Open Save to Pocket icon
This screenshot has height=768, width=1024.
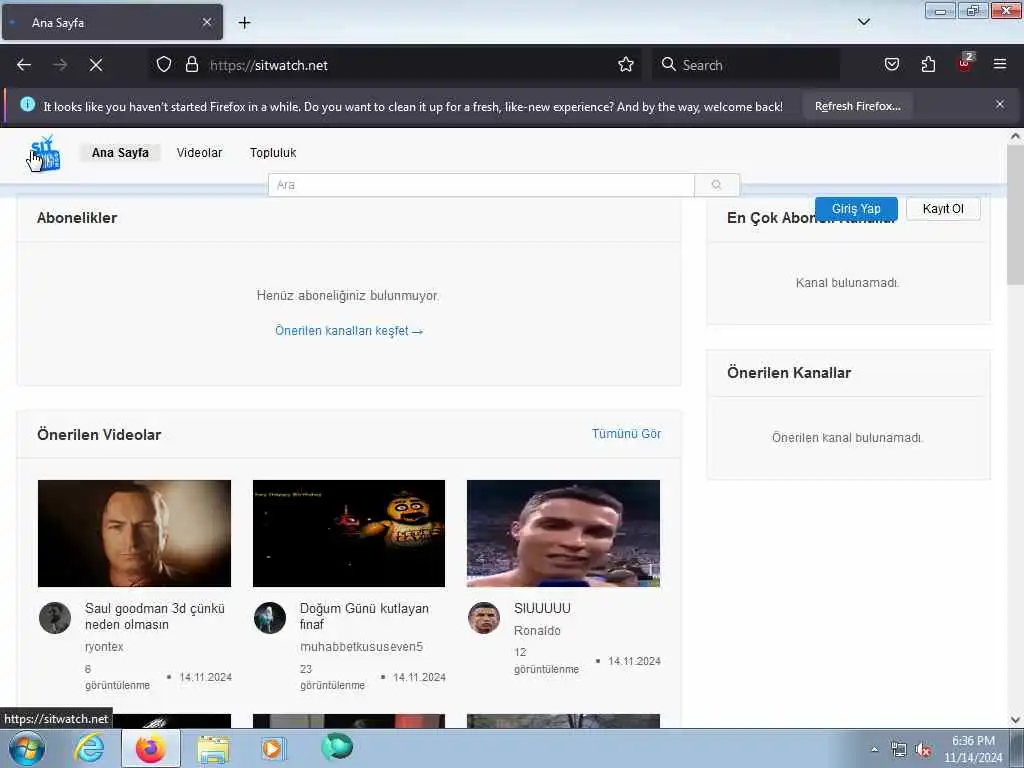(891, 65)
